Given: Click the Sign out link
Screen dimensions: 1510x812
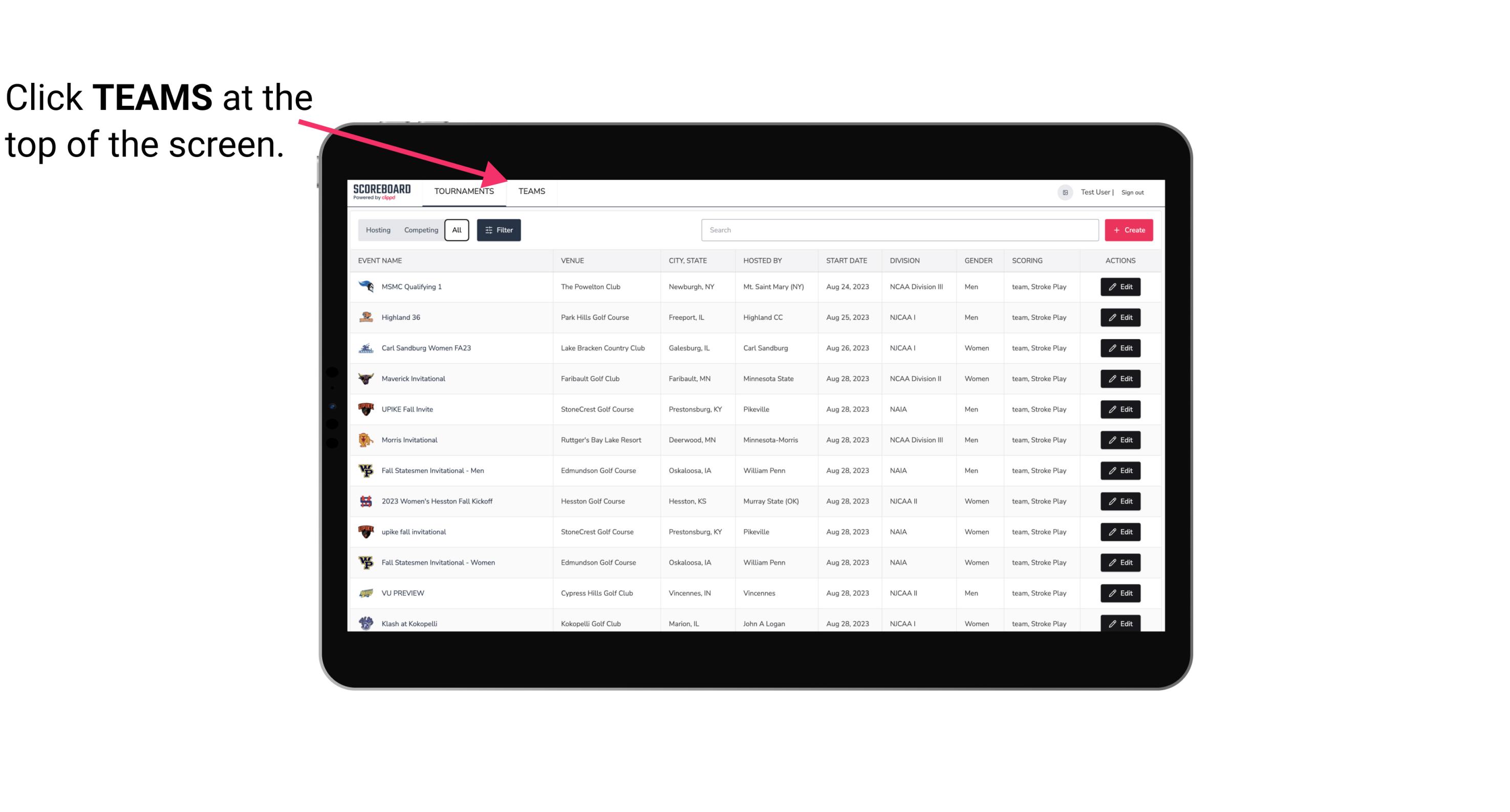Looking at the screenshot, I should 1132,191.
